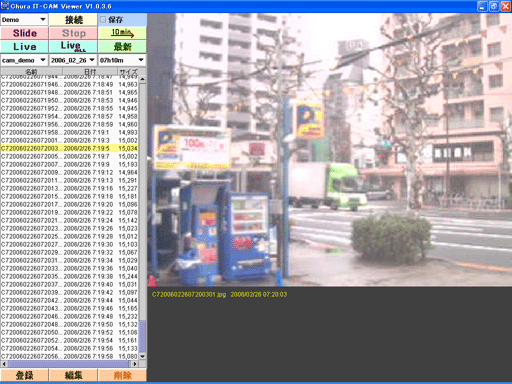Select the highlighted entry at 7:19:5

[x=69, y=148]
